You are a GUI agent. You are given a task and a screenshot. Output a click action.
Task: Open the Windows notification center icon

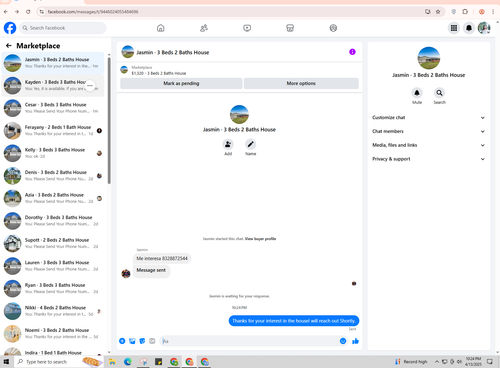[x=490, y=362]
